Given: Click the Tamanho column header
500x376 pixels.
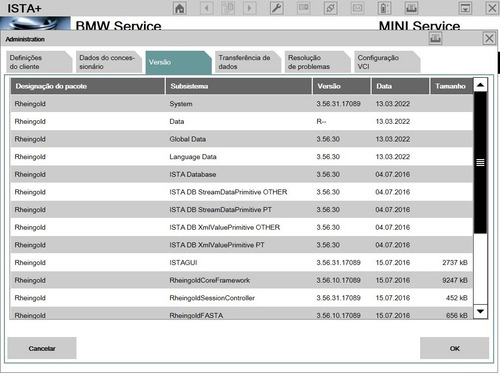Looking at the screenshot, I should [x=452, y=86].
